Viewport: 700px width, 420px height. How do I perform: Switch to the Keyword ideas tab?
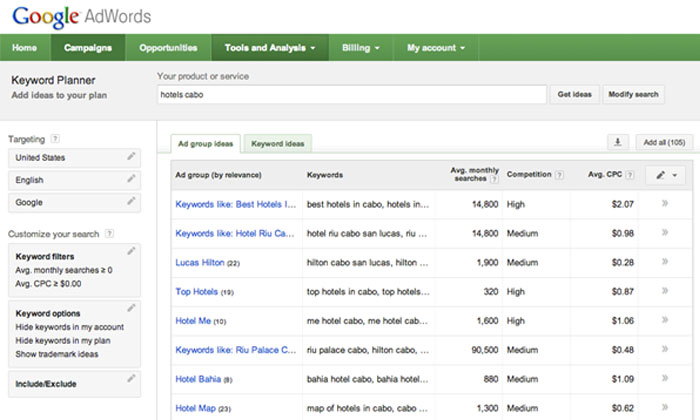point(278,144)
